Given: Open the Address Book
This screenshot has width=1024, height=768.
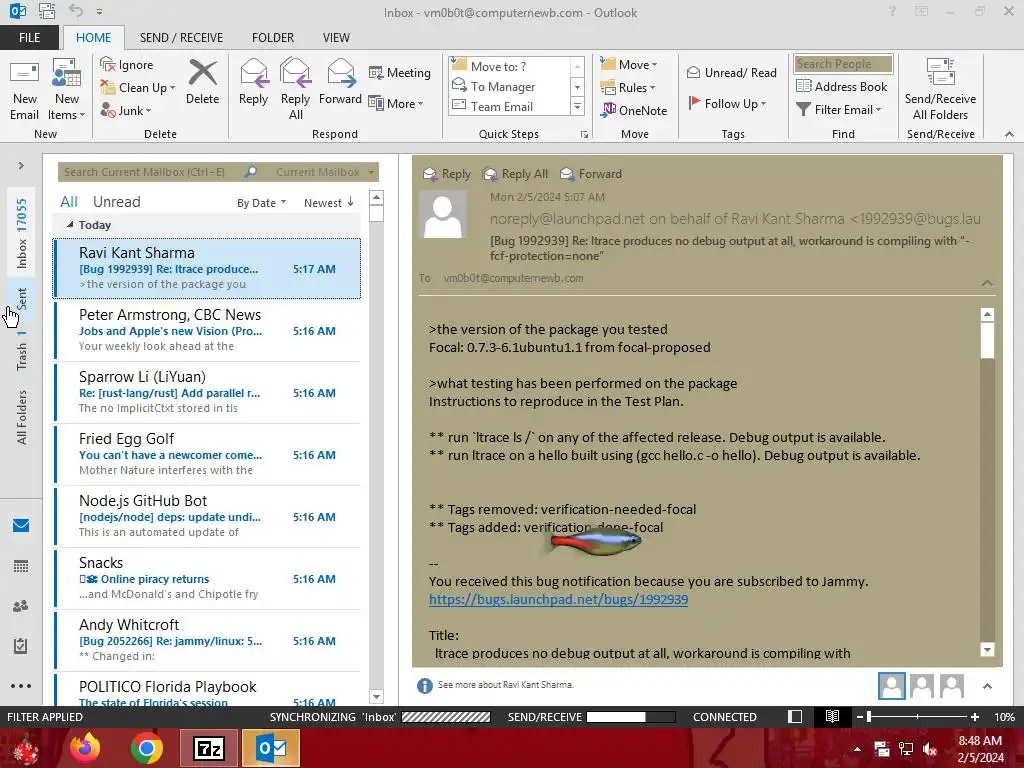Looking at the screenshot, I should click(842, 86).
